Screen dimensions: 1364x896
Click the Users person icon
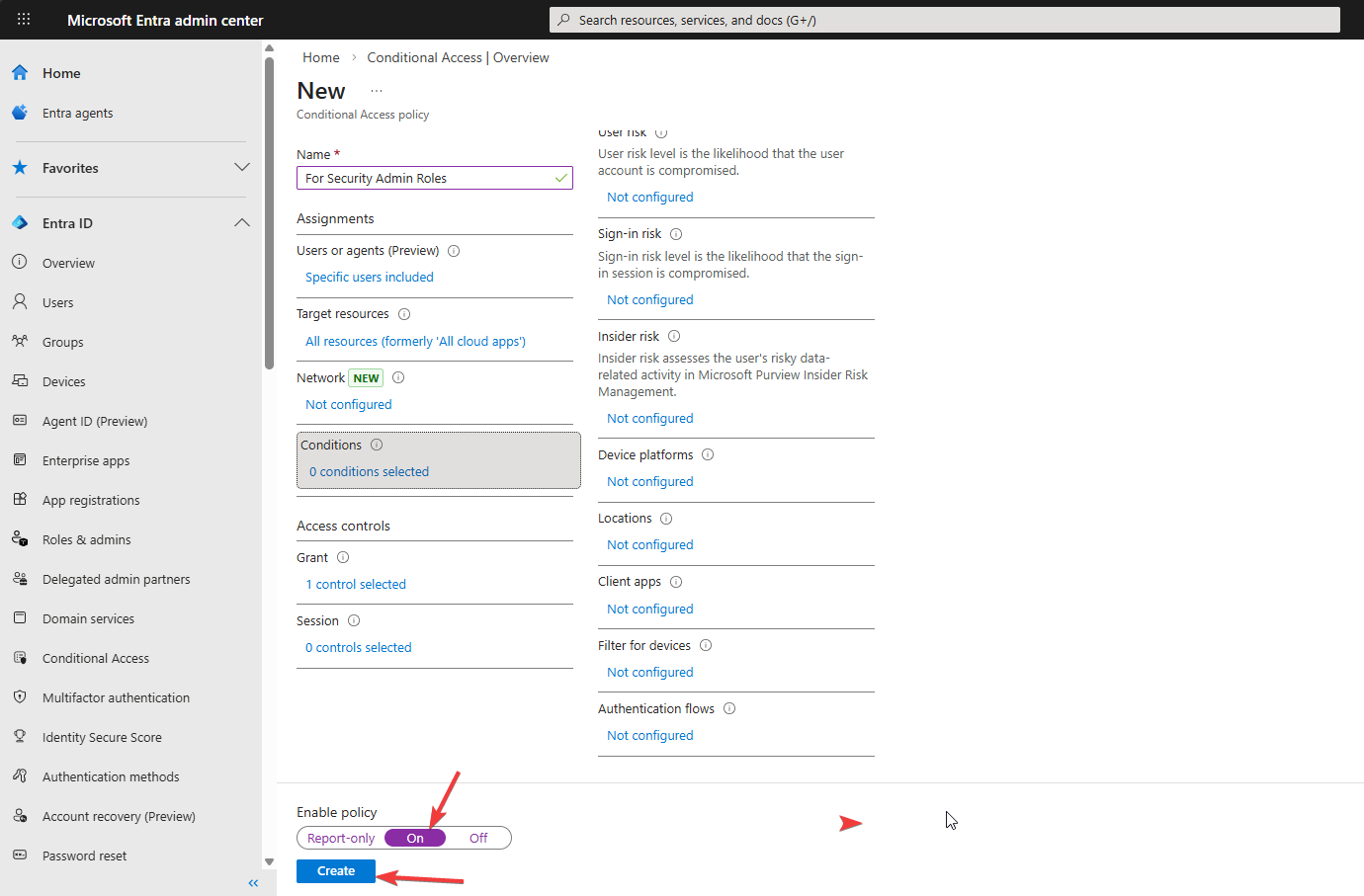tap(20, 301)
